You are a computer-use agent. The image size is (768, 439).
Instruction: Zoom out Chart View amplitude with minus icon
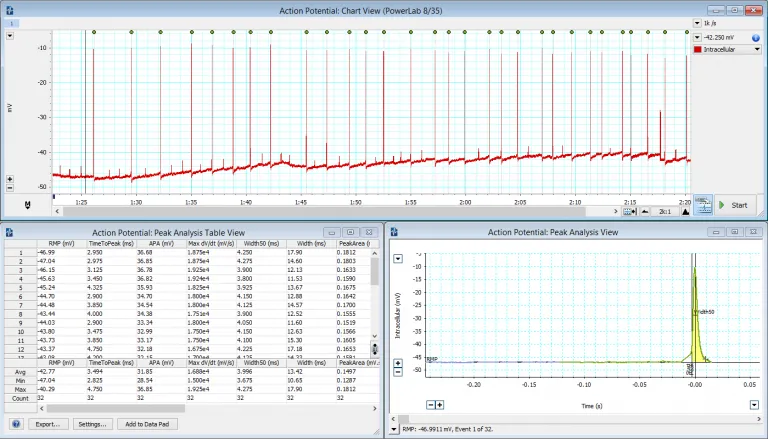pyautogui.click(x=10, y=187)
